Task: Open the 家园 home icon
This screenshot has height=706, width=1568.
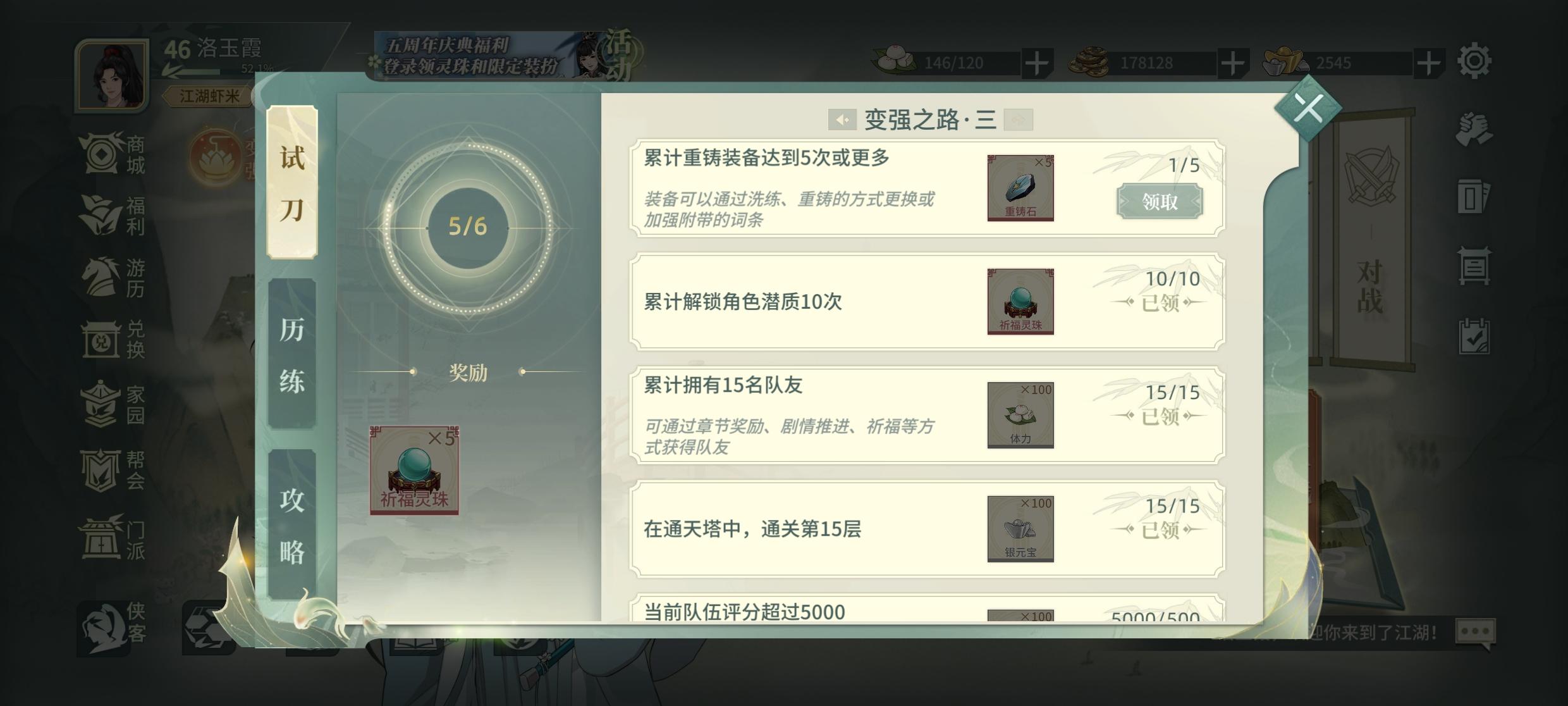Action: click(113, 404)
